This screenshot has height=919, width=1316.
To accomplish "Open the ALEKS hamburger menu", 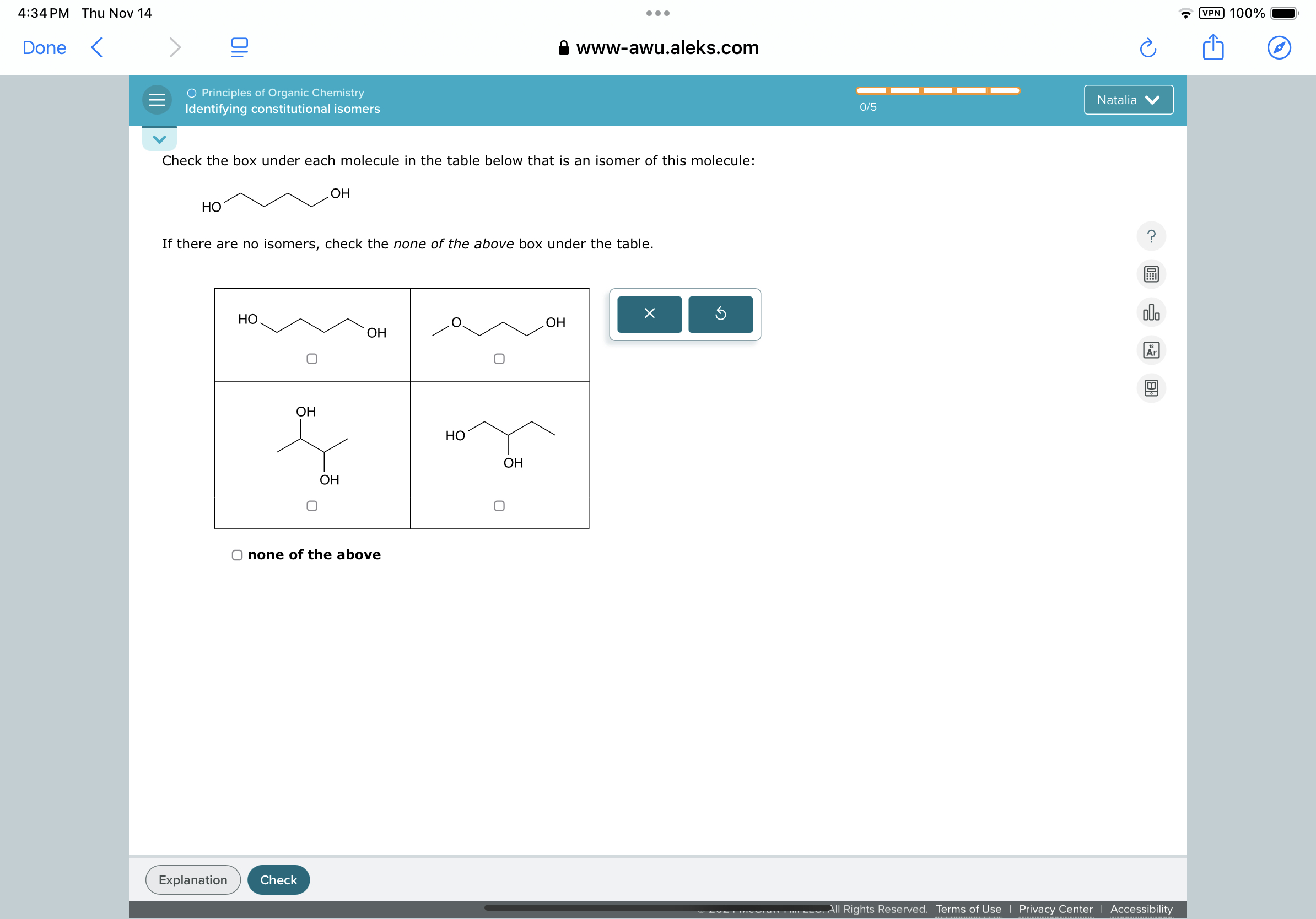I will tap(156, 99).
